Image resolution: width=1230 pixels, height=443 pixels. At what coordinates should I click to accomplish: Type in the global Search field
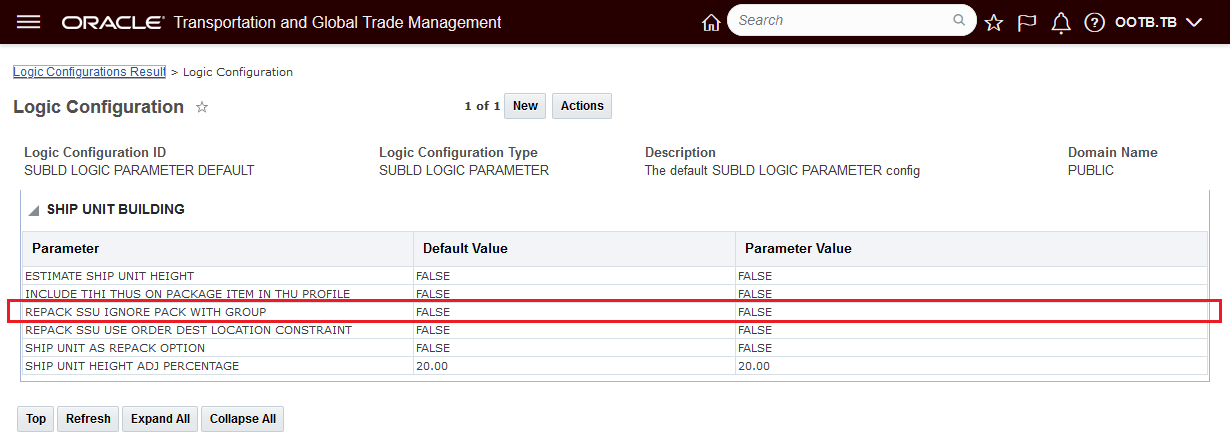tap(840, 20)
